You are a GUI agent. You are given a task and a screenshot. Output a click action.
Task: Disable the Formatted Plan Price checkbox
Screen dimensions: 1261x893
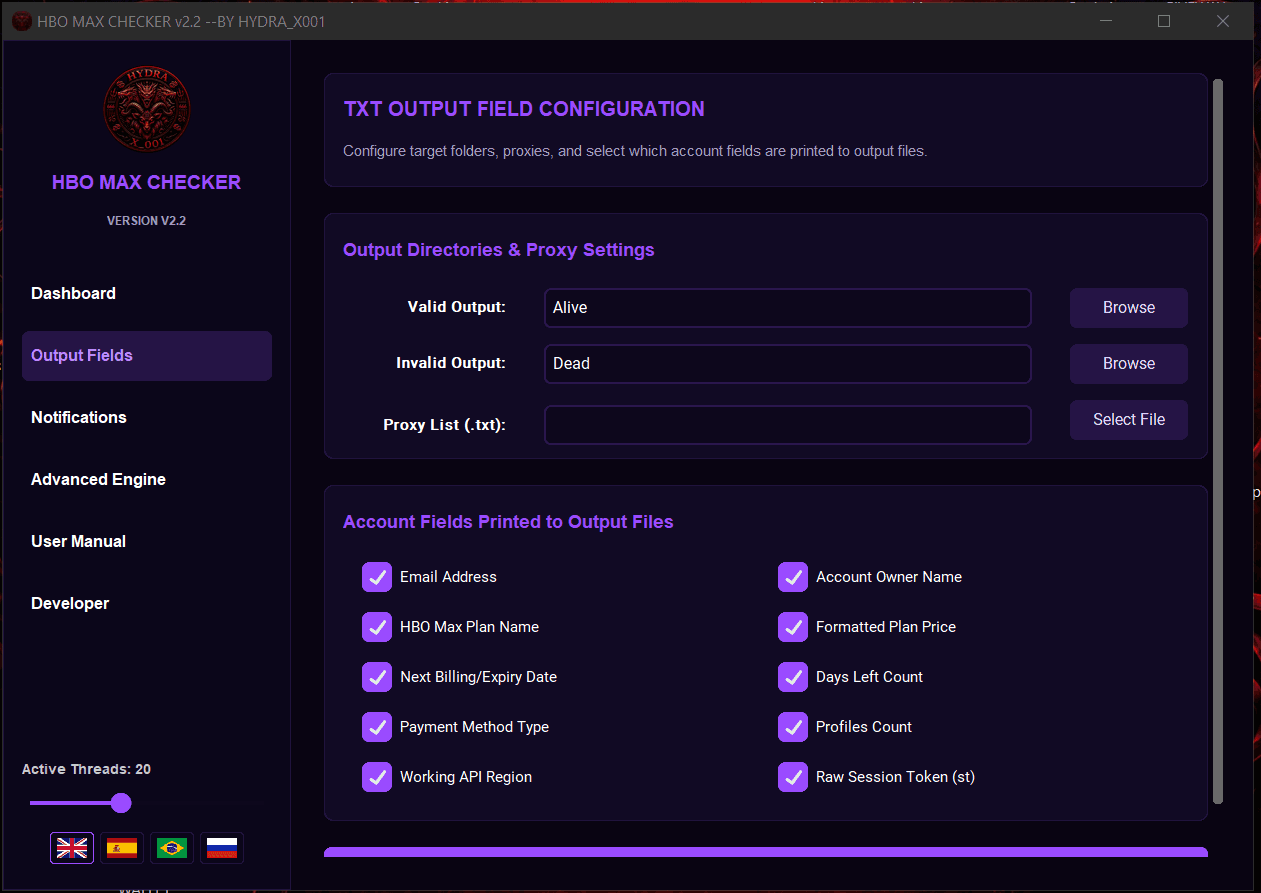(x=793, y=627)
